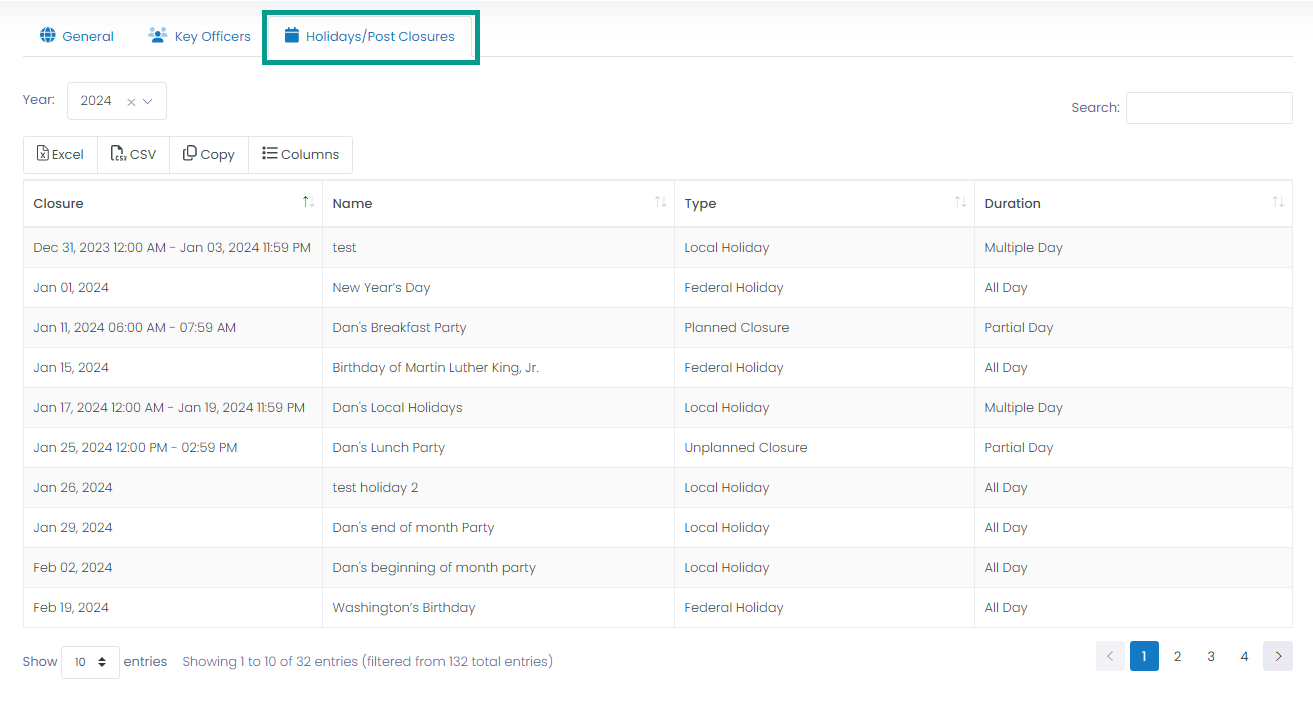Click closure date 'Feb 19, 2024'
The height and width of the screenshot is (708, 1313).
click(x=71, y=607)
